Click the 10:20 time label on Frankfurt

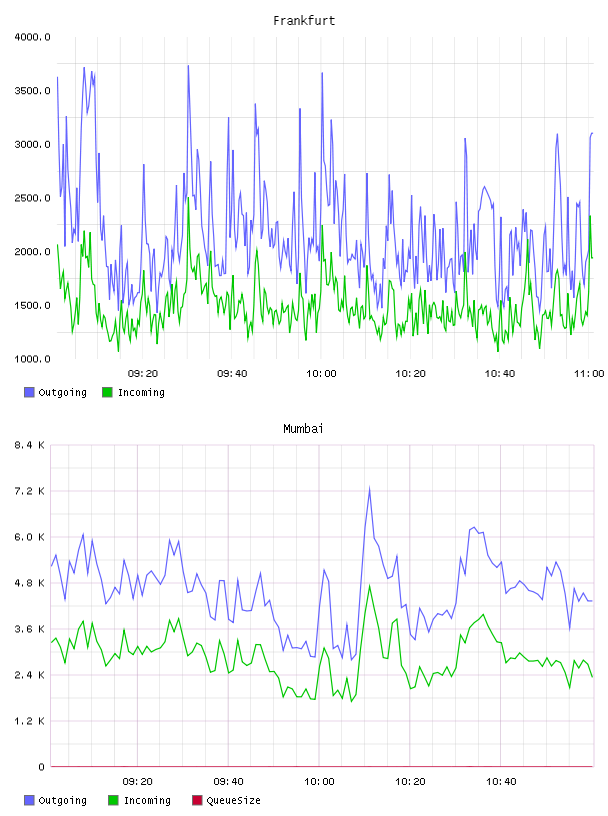coord(410,373)
